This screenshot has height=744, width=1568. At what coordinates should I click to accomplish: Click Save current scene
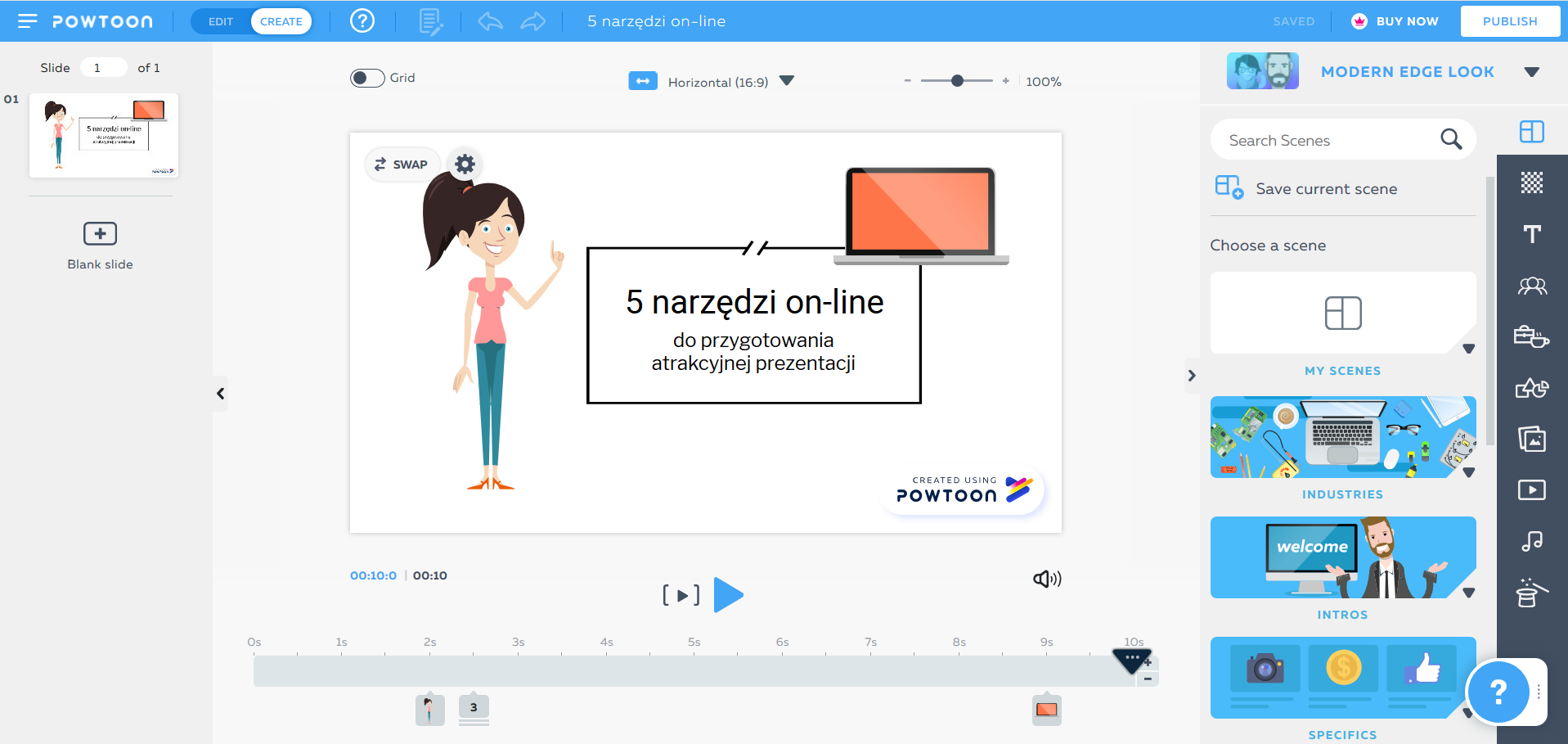pos(1326,189)
